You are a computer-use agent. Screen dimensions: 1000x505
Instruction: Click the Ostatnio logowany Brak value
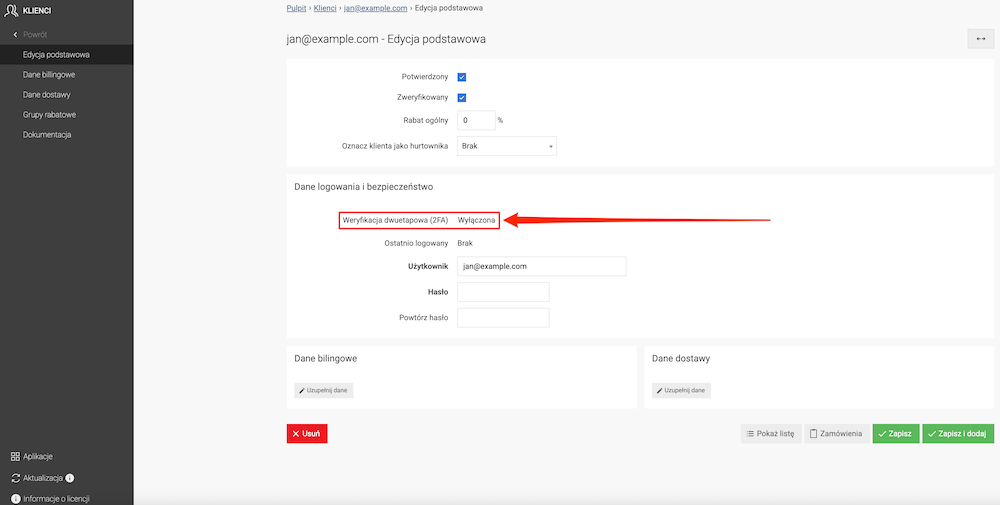click(x=466, y=243)
